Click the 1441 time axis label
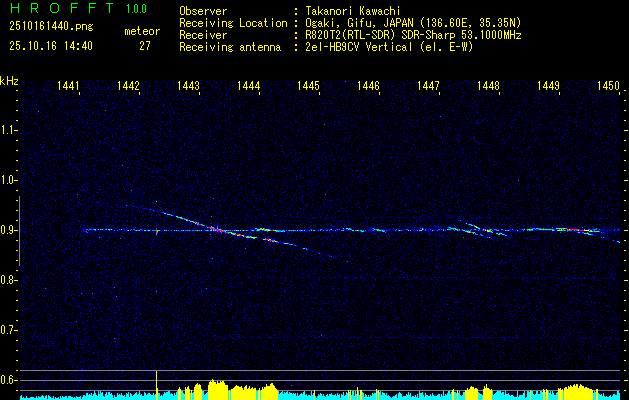Image resolution: width=629 pixels, height=400 pixels. click(x=68, y=85)
